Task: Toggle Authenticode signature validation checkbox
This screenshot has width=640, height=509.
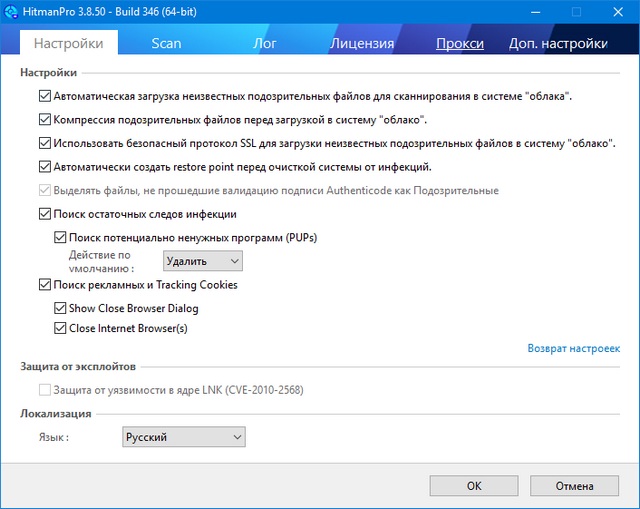Action: click(x=44, y=190)
